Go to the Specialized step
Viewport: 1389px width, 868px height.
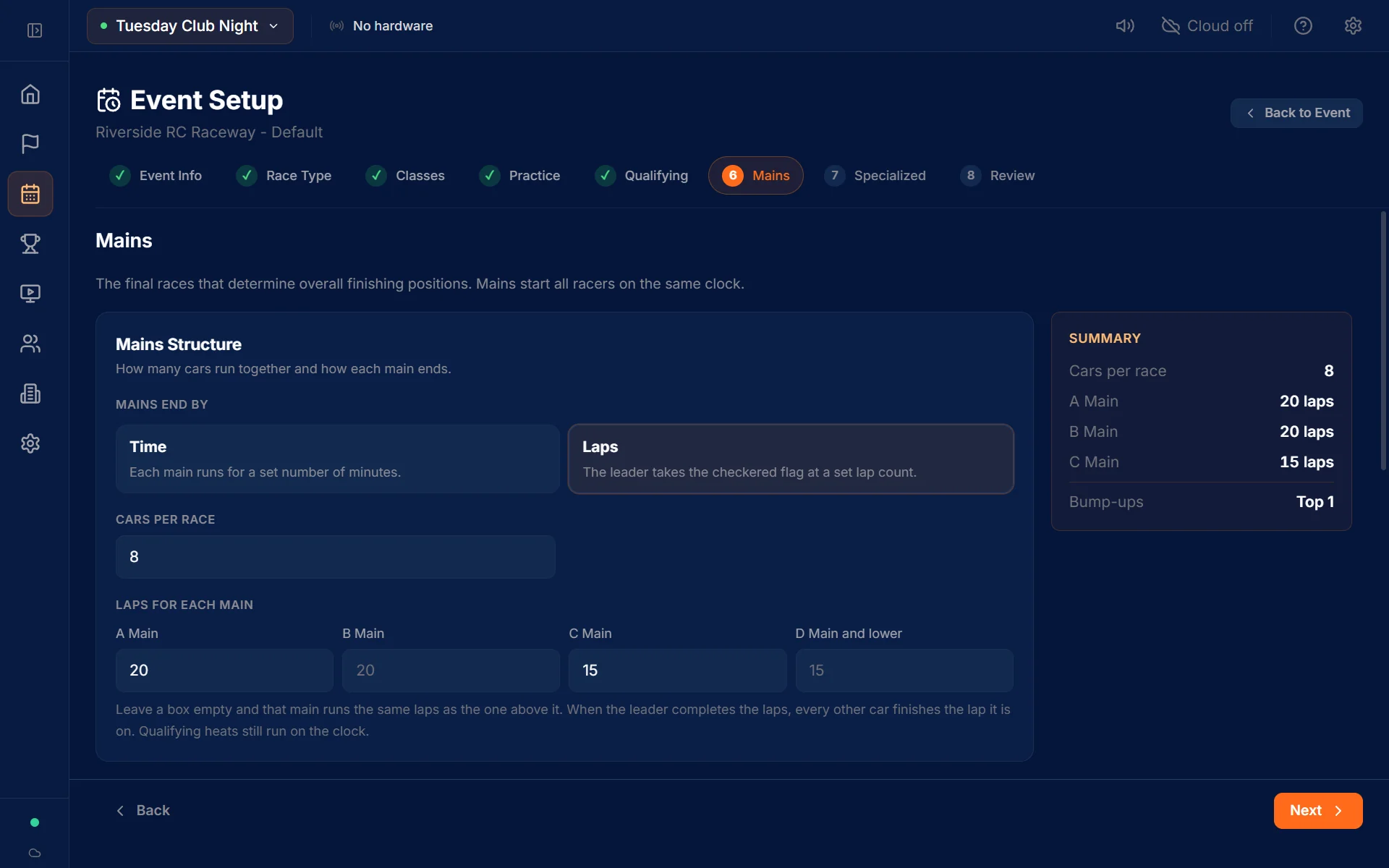coord(875,176)
